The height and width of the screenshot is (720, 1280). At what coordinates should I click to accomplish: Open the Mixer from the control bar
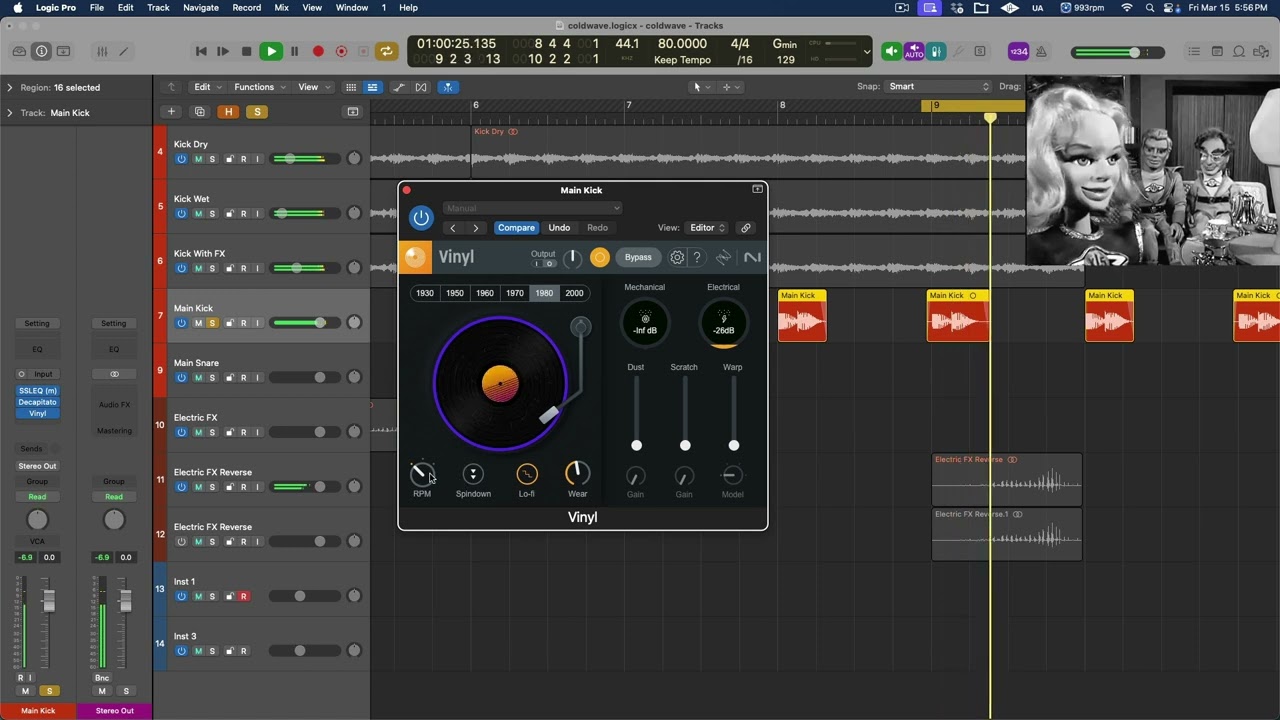click(101, 51)
